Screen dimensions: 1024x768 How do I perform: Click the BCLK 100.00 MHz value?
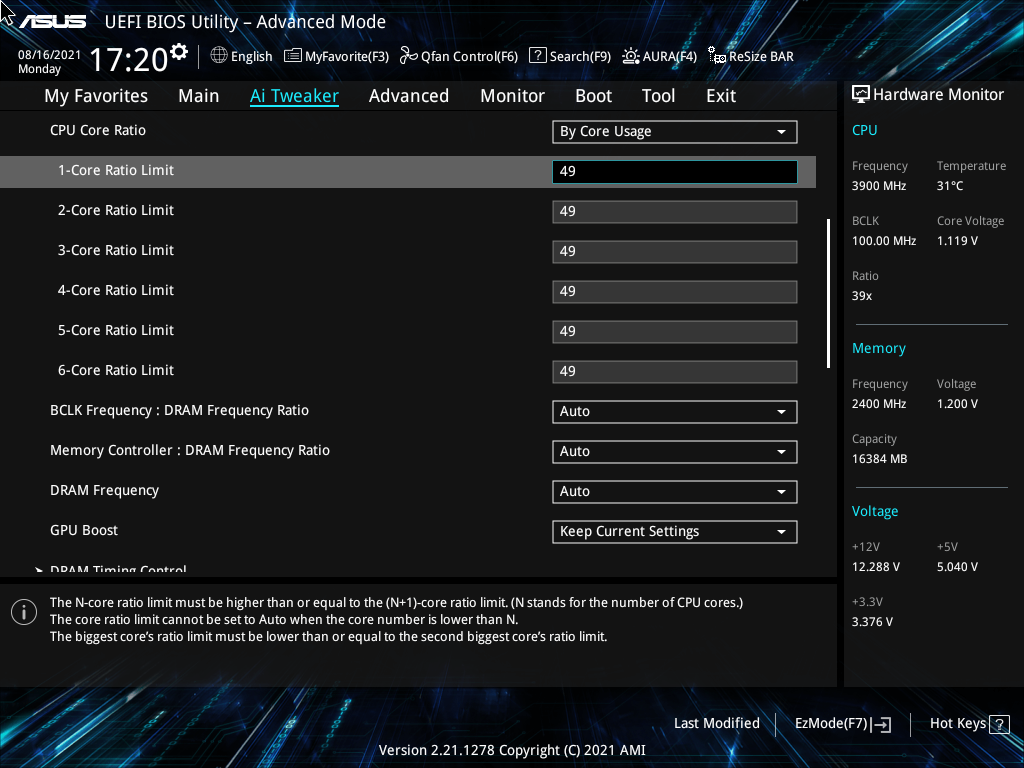[884, 240]
